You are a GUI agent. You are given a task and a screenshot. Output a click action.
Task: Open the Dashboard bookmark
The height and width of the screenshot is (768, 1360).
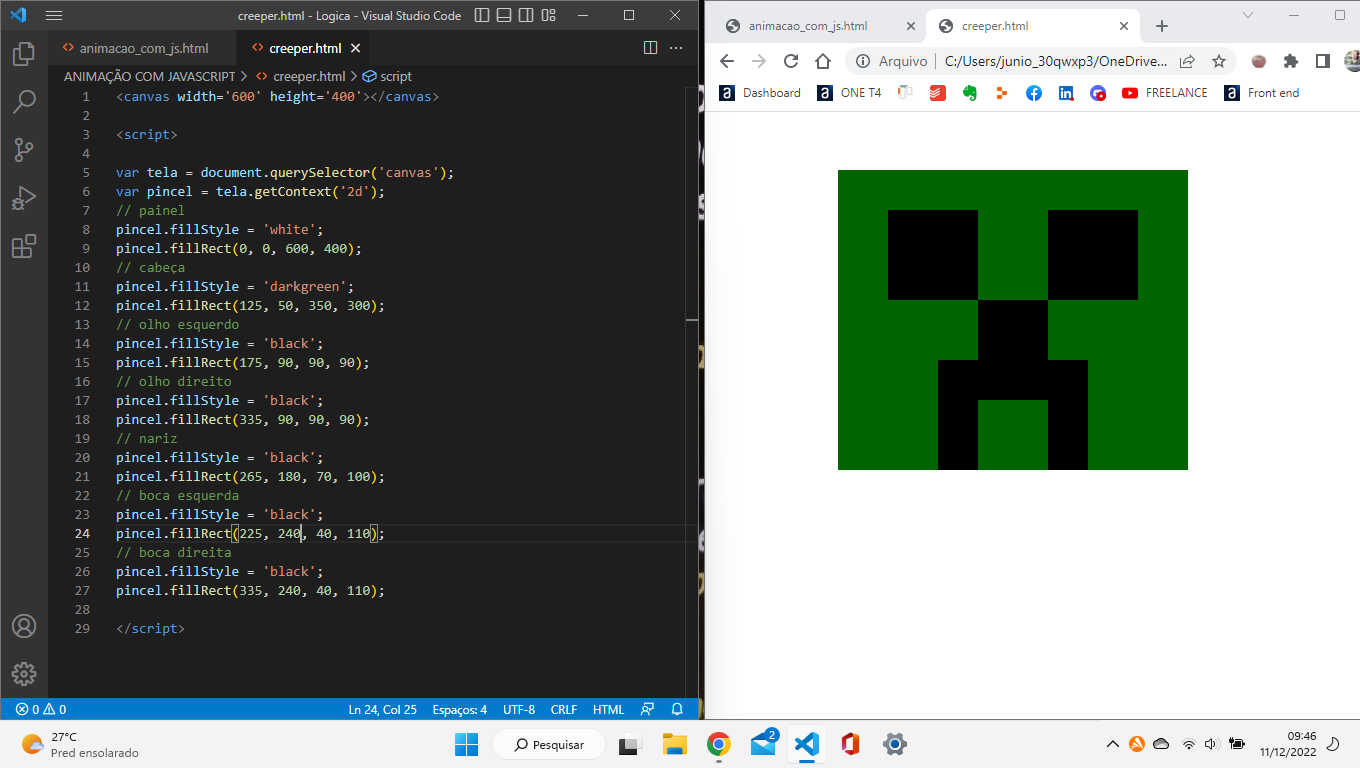click(x=761, y=93)
